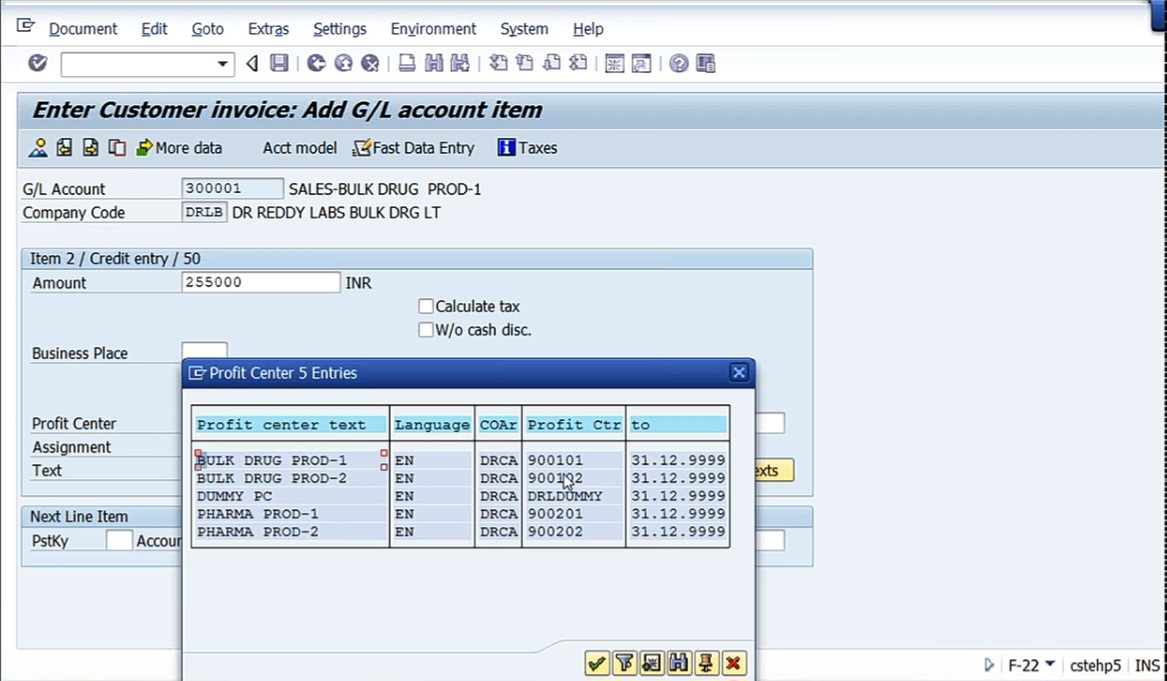Click the document with right arrow icon
The width and height of the screenshot is (1167, 681).
[91, 147]
